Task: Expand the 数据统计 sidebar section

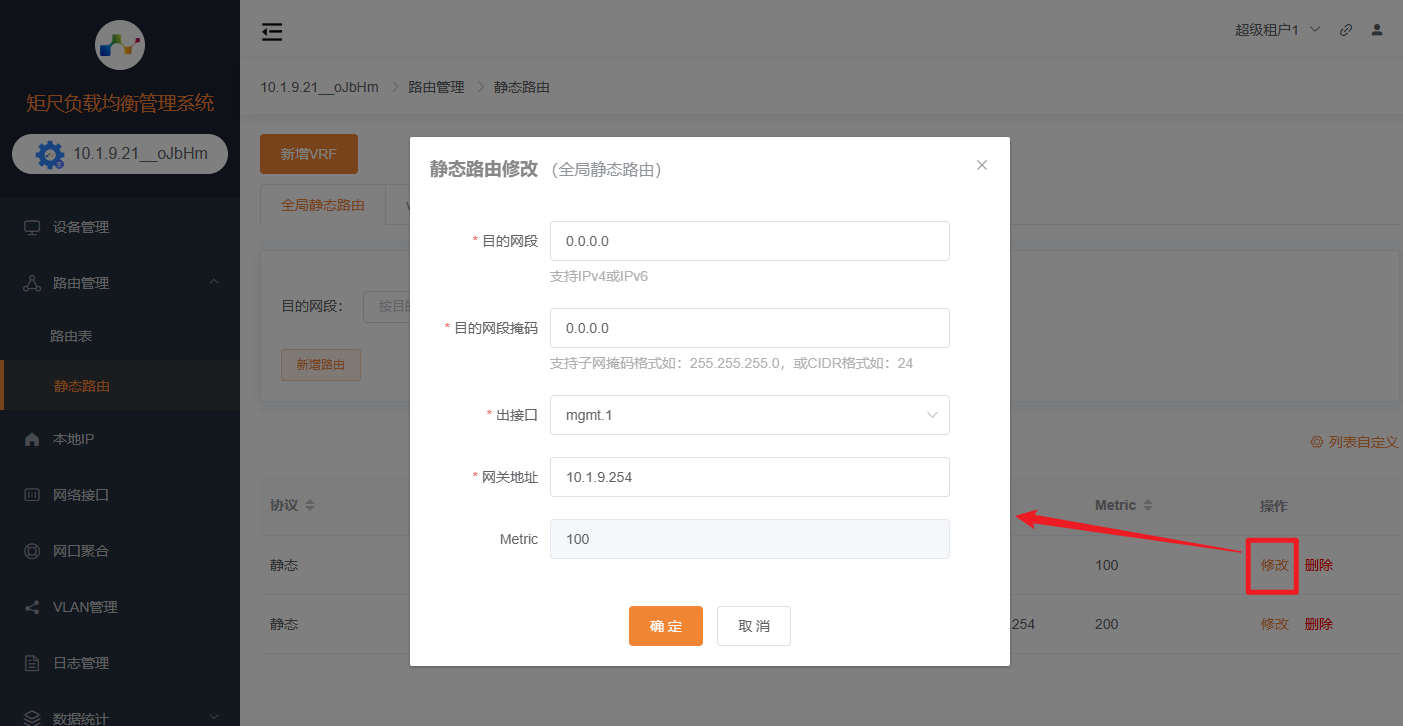Action: [120, 716]
